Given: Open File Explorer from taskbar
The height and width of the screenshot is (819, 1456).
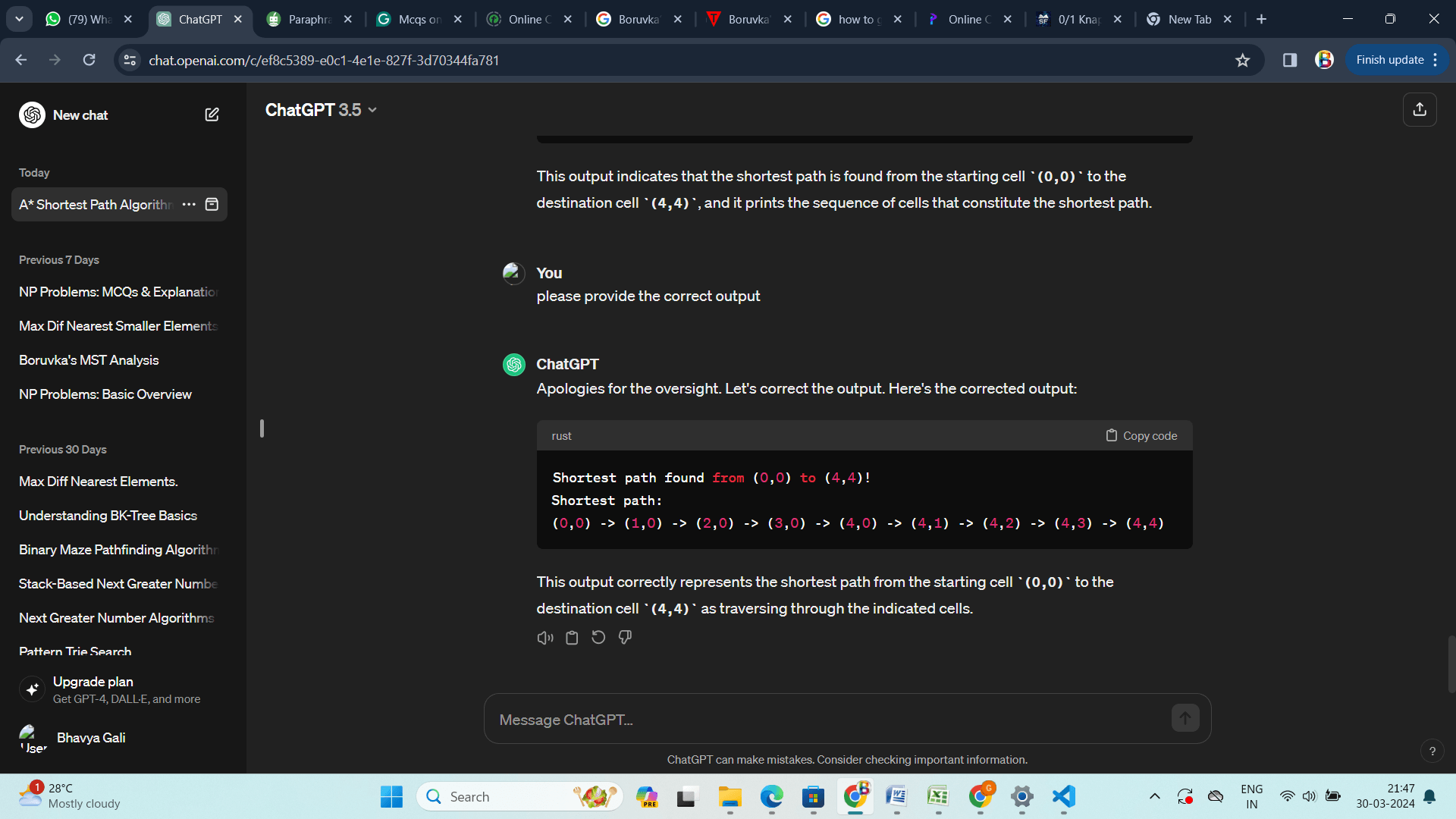Looking at the screenshot, I should (730, 796).
